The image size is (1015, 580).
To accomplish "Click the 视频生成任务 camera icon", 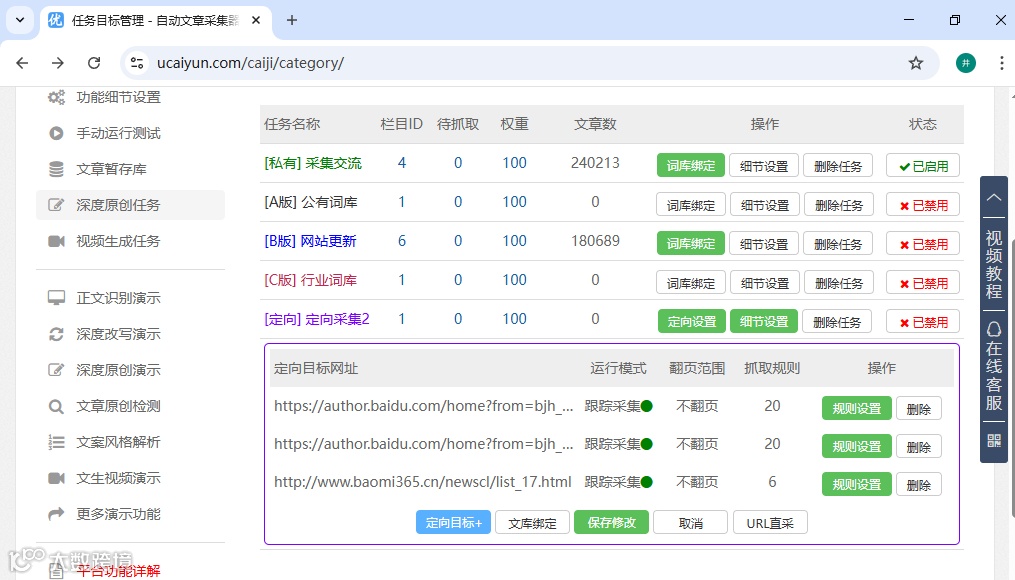I will (x=56, y=241).
